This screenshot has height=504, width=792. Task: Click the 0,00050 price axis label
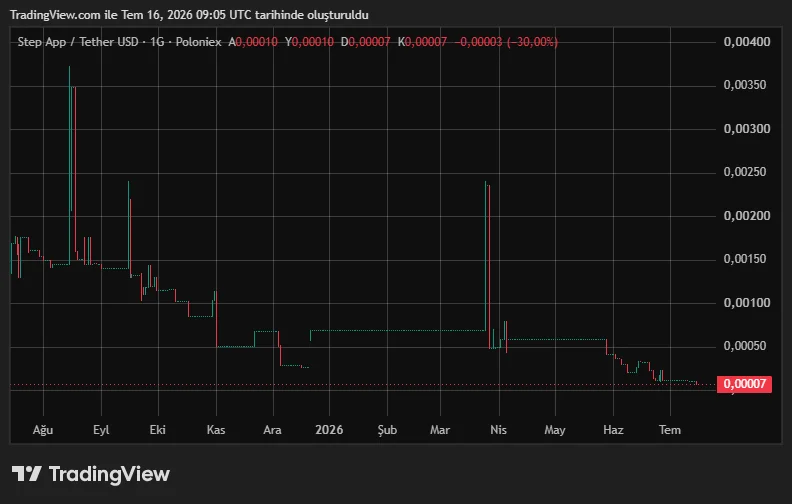[745, 346]
